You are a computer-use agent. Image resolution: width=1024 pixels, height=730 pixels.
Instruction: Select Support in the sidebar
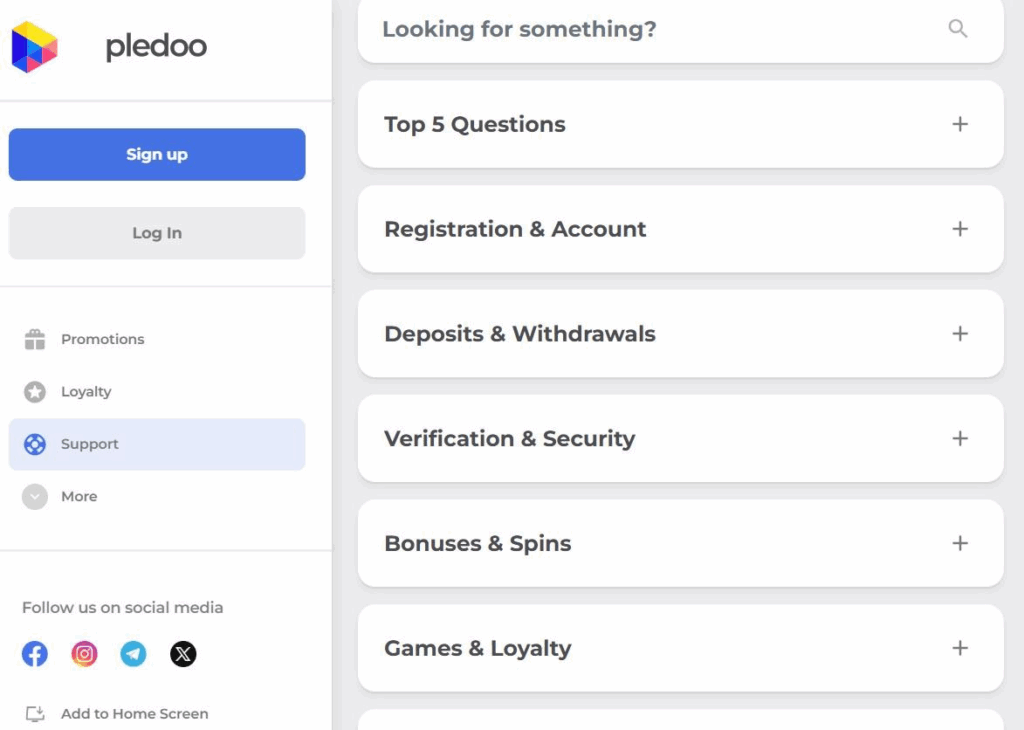90,444
